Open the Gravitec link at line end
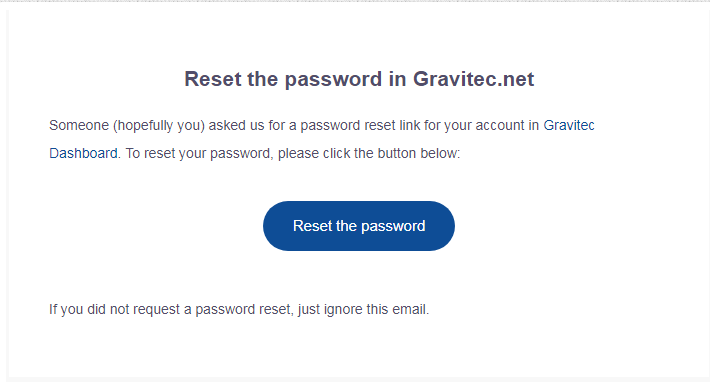 point(569,125)
